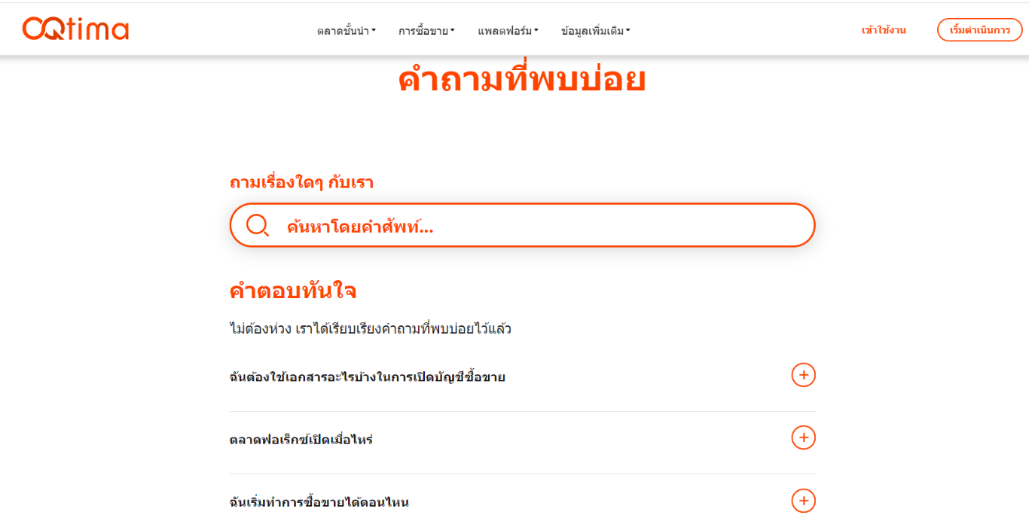Click plus icon beside ฉันต้องใช้เอกสารอะไรบ้าง question
1029x518 pixels.
pyautogui.click(x=803, y=375)
